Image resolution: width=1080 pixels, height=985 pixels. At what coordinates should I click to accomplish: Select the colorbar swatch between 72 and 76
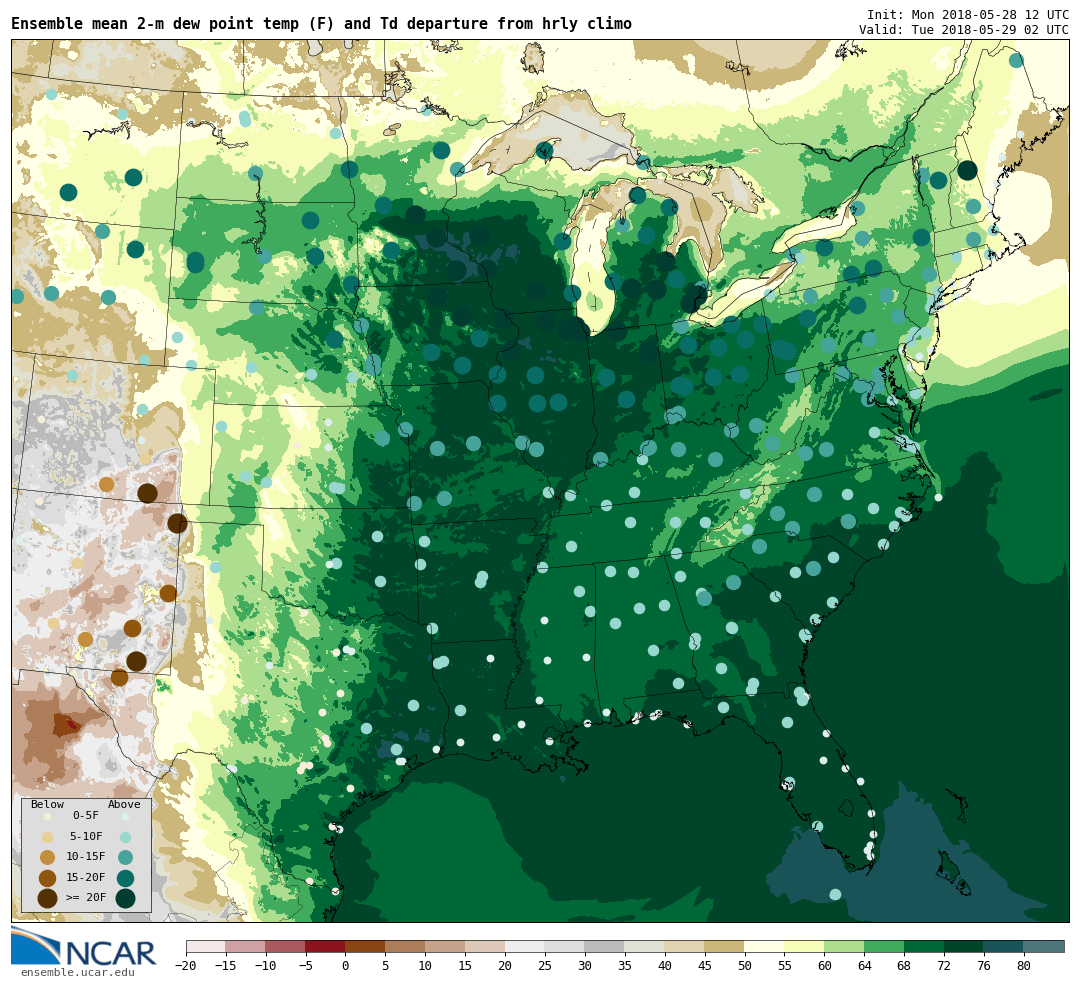pyautogui.click(x=964, y=946)
